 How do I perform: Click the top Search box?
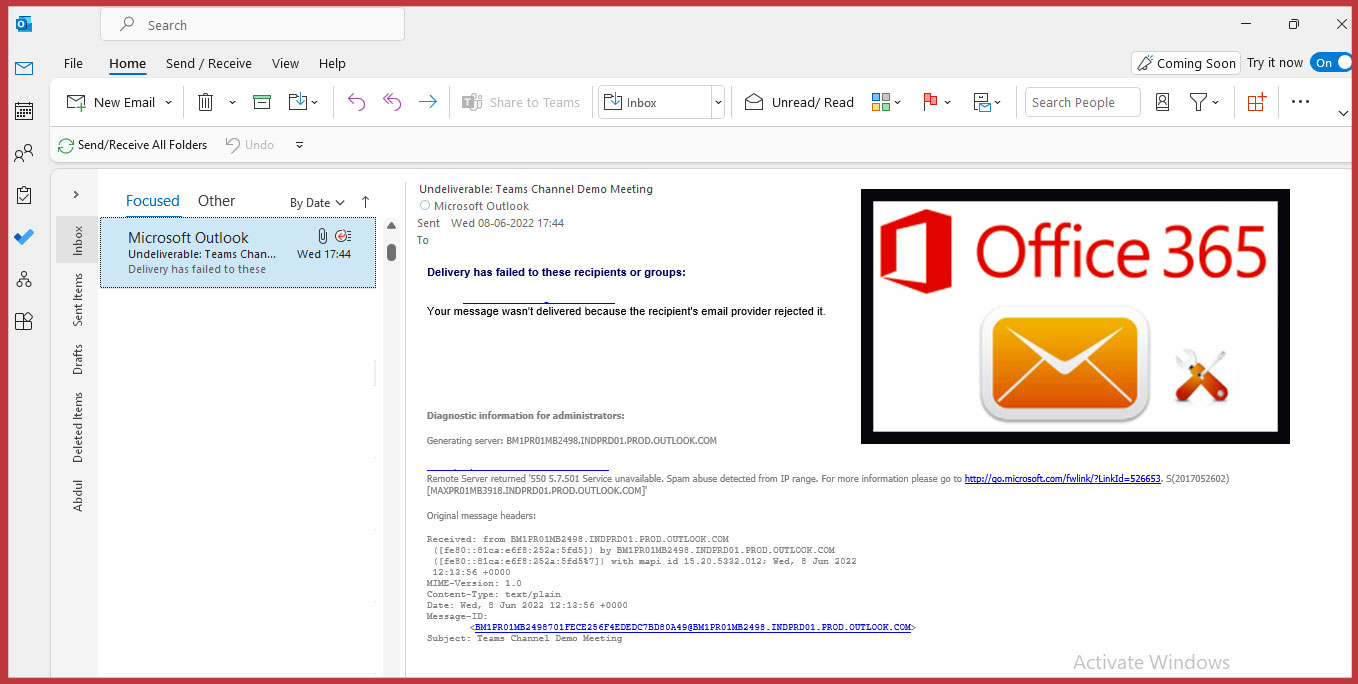[252, 25]
